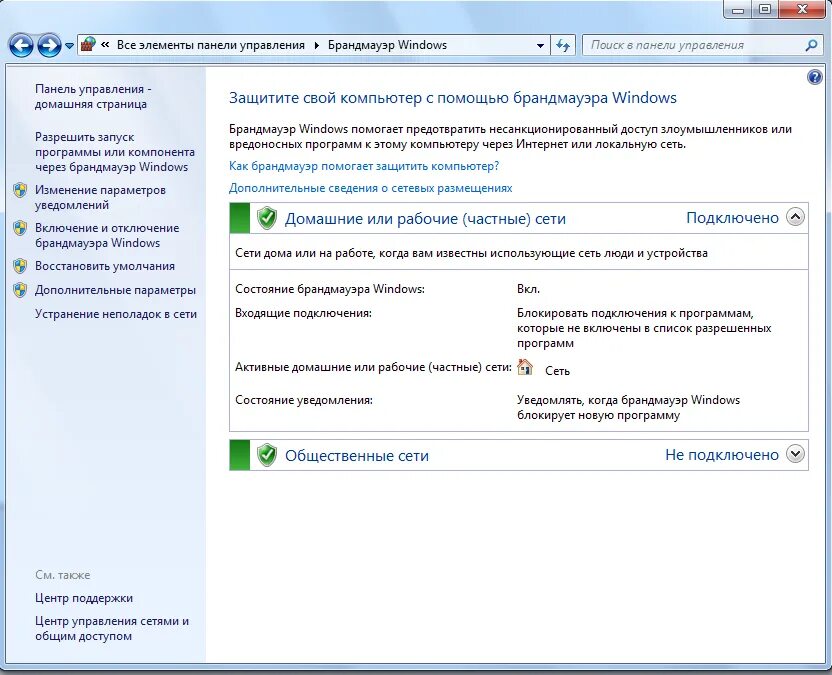The width and height of the screenshot is (832, 675).
Task: Click shield icon beside 'Дополнительные параметры'
Action: (20, 290)
